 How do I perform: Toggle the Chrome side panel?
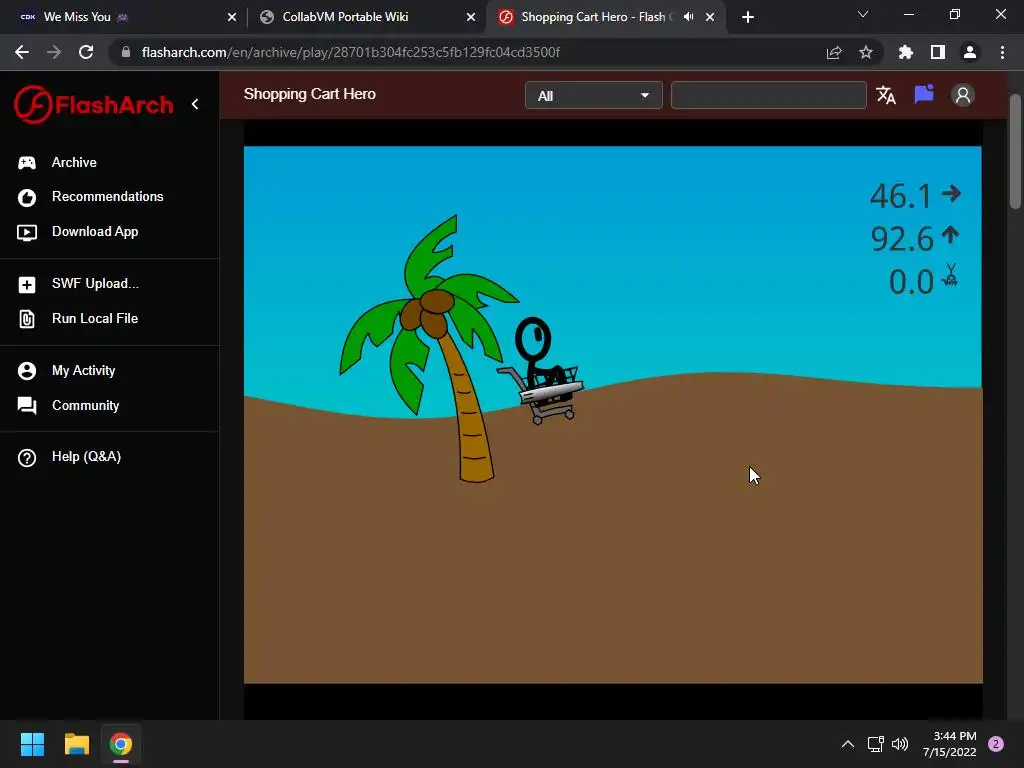(x=938, y=52)
